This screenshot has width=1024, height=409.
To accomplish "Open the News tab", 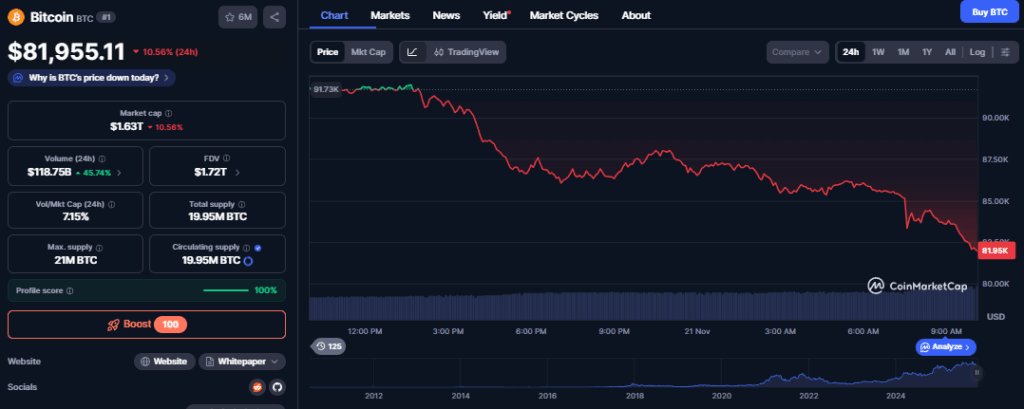I will pyautogui.click(x=446, y=15).
